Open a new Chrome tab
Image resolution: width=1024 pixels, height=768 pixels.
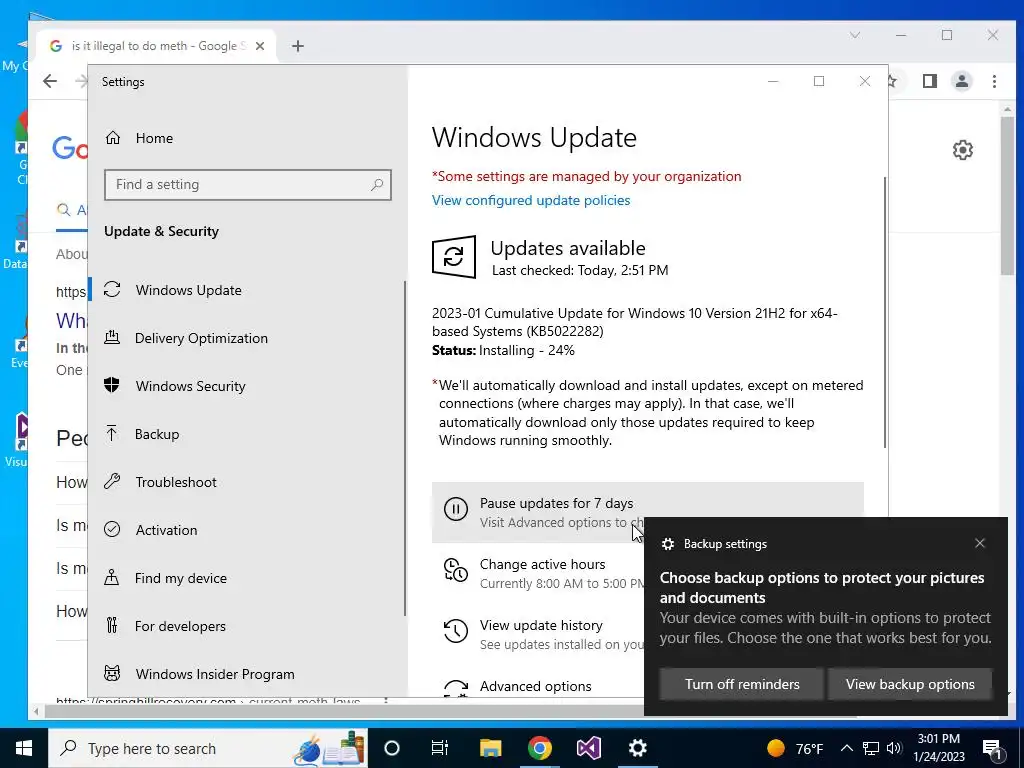(298, 46)
